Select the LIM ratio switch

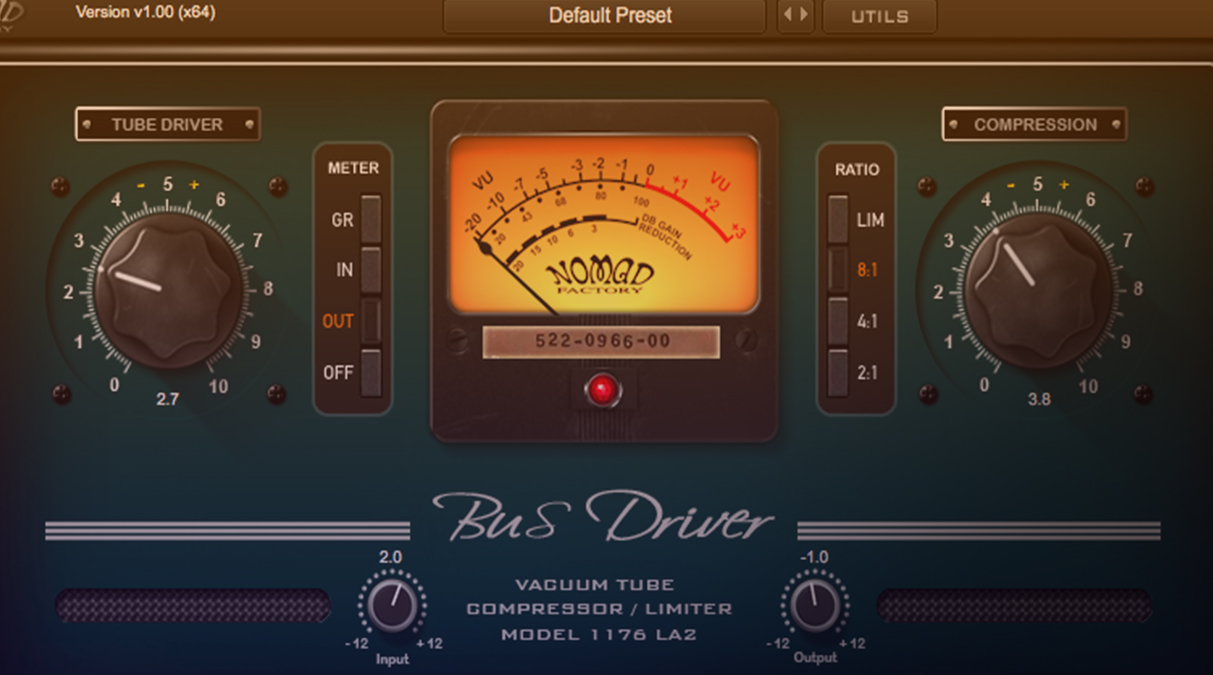838,219
